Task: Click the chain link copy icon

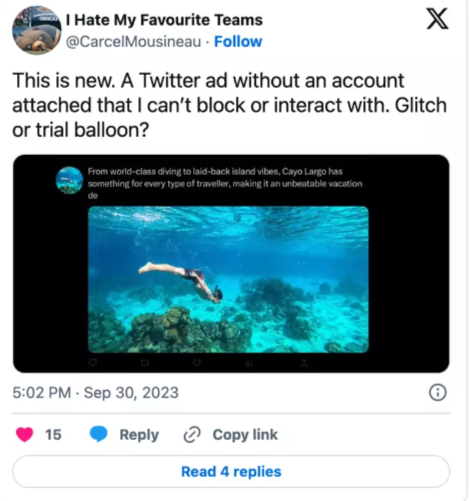Action: (x=192, y=434)
